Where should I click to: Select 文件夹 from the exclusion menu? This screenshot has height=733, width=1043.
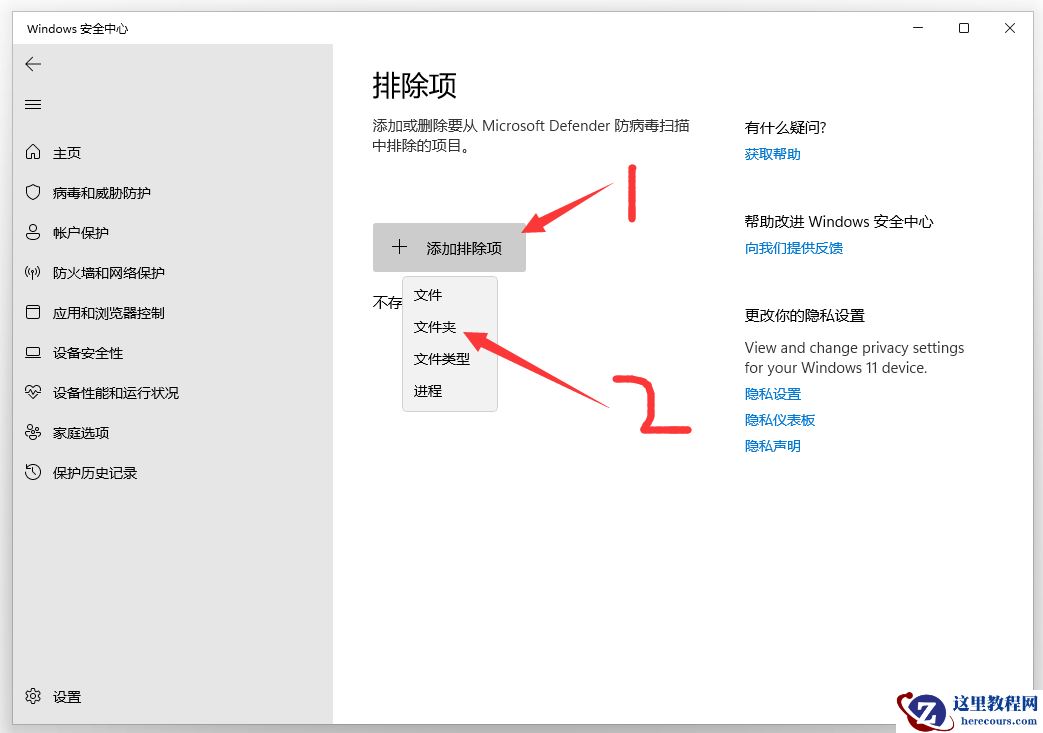coord(434,327)
